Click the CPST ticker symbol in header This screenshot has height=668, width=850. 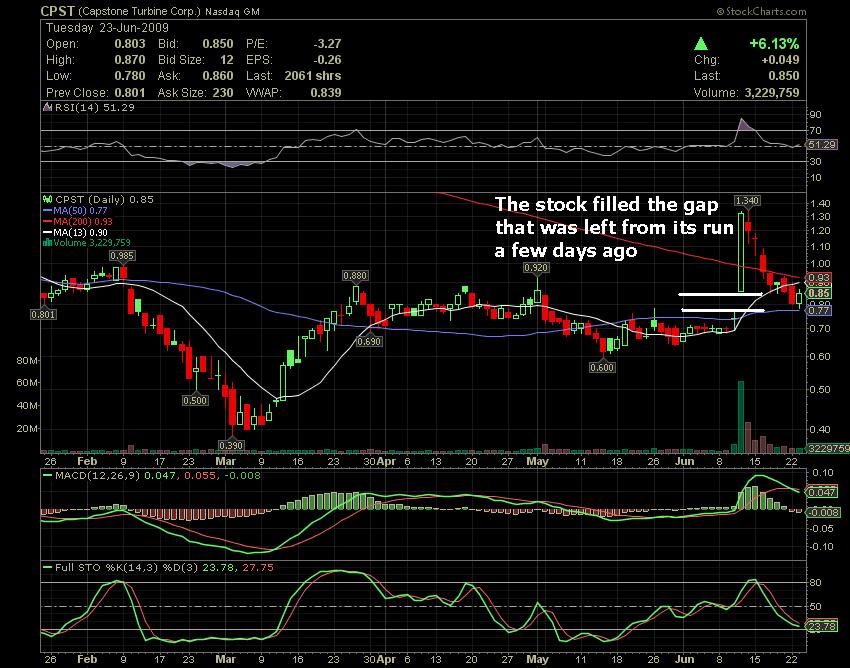pos(57,11)
